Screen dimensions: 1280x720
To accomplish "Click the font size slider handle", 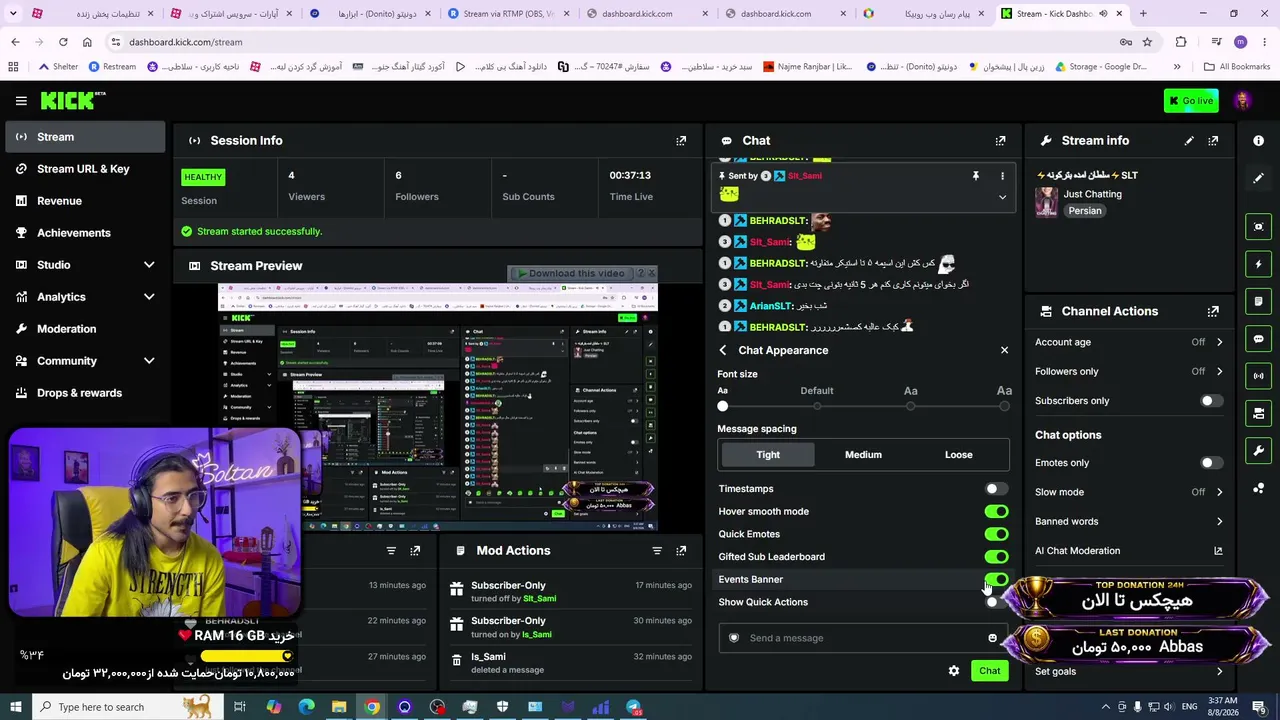I will point(723,406).
